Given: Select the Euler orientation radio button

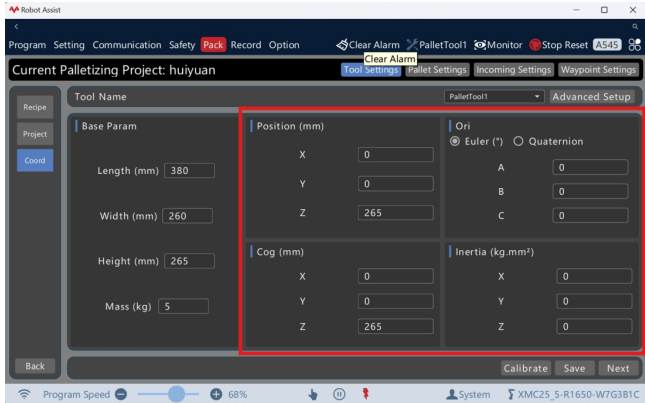Looking at the screenshot, I should [x=455, y=141].
